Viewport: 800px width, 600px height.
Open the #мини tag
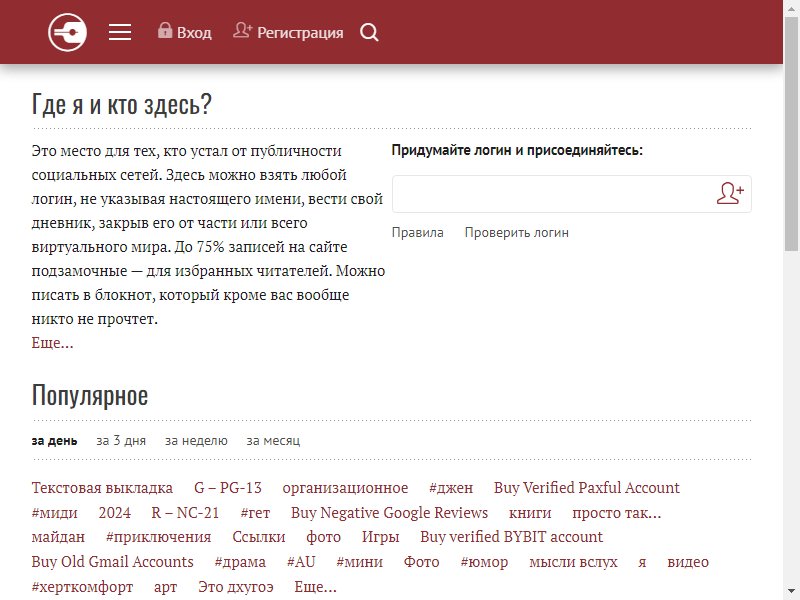pos(360,562)
